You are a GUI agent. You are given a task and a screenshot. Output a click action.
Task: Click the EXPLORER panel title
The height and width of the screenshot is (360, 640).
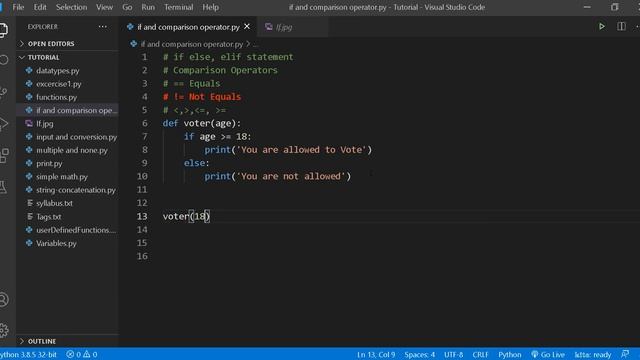tap(43, 27)
